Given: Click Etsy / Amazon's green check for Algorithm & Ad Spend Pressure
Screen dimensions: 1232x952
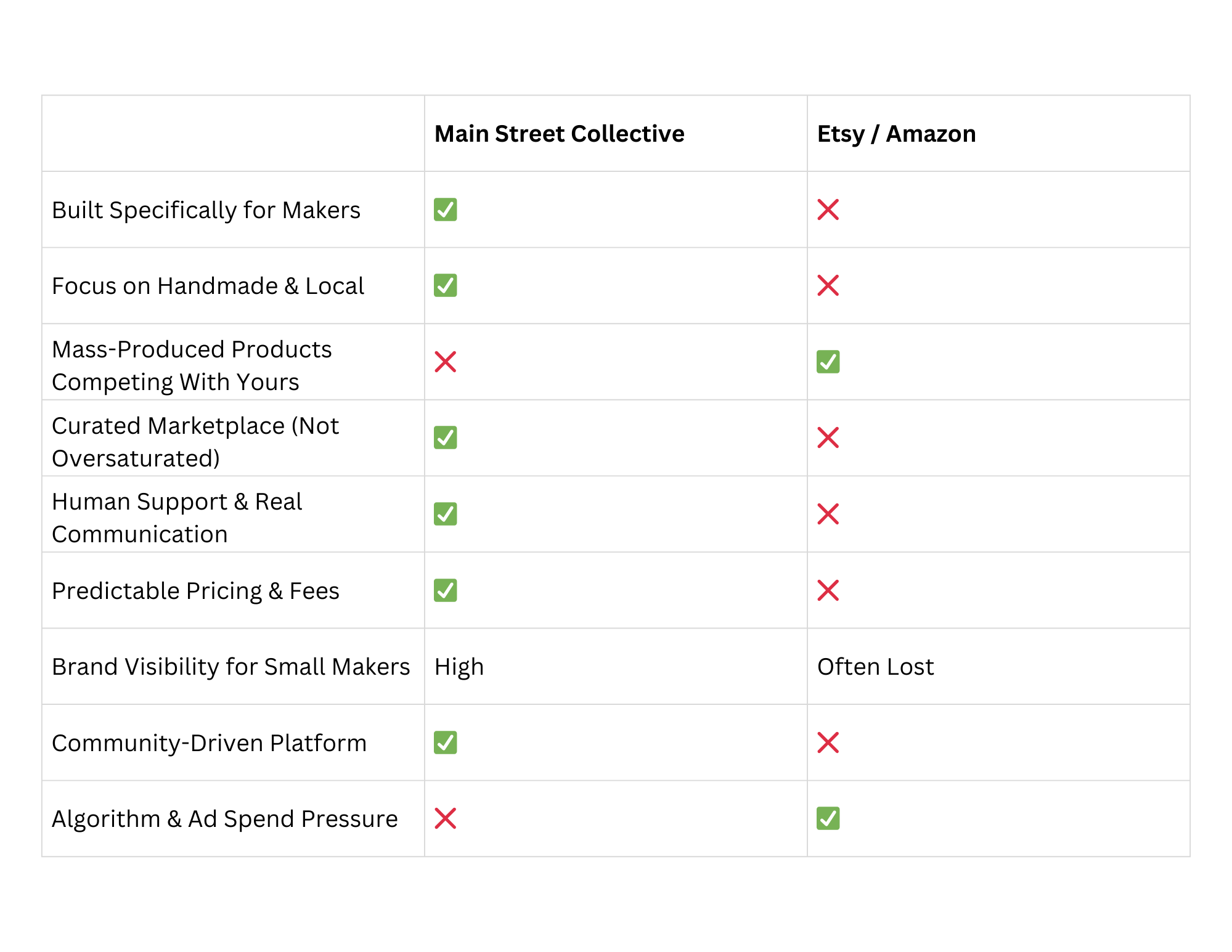Looking at the screenshot, I should click(828, 818).
